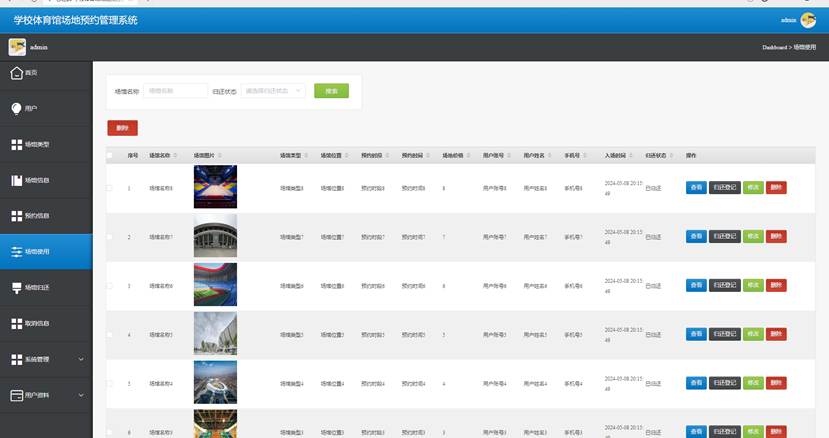This screenshot has width=829, height=438.
Task: Click 归还登记 button in row 序号 4
Action: 725,334
